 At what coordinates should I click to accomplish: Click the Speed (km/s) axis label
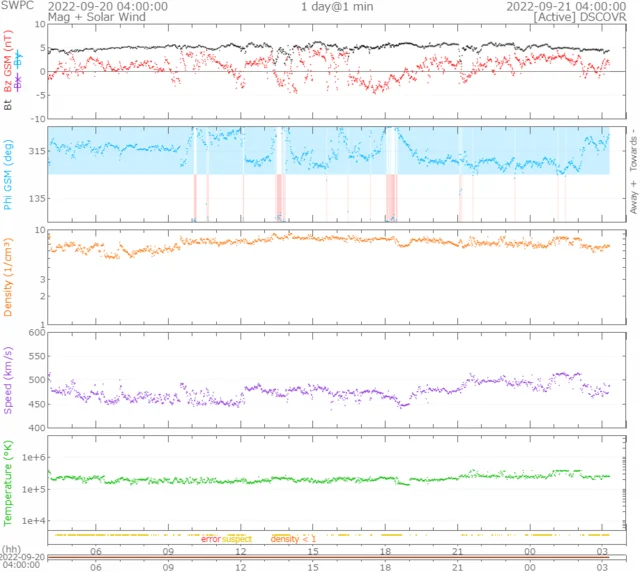(9, 379)
